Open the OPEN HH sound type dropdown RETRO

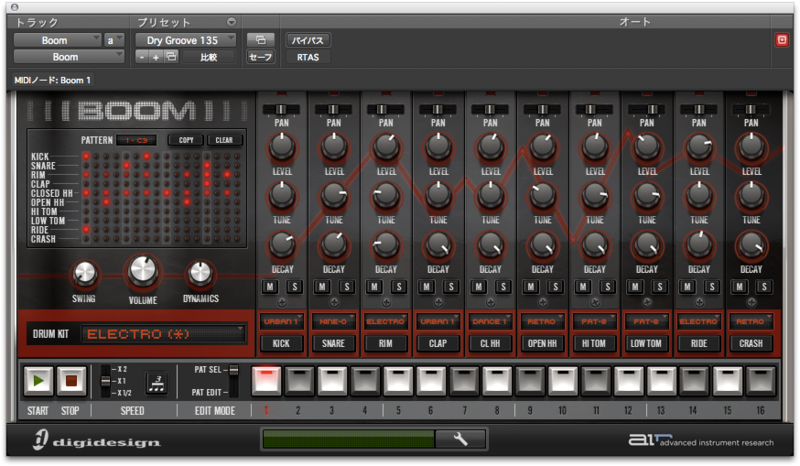click(542, 321)
